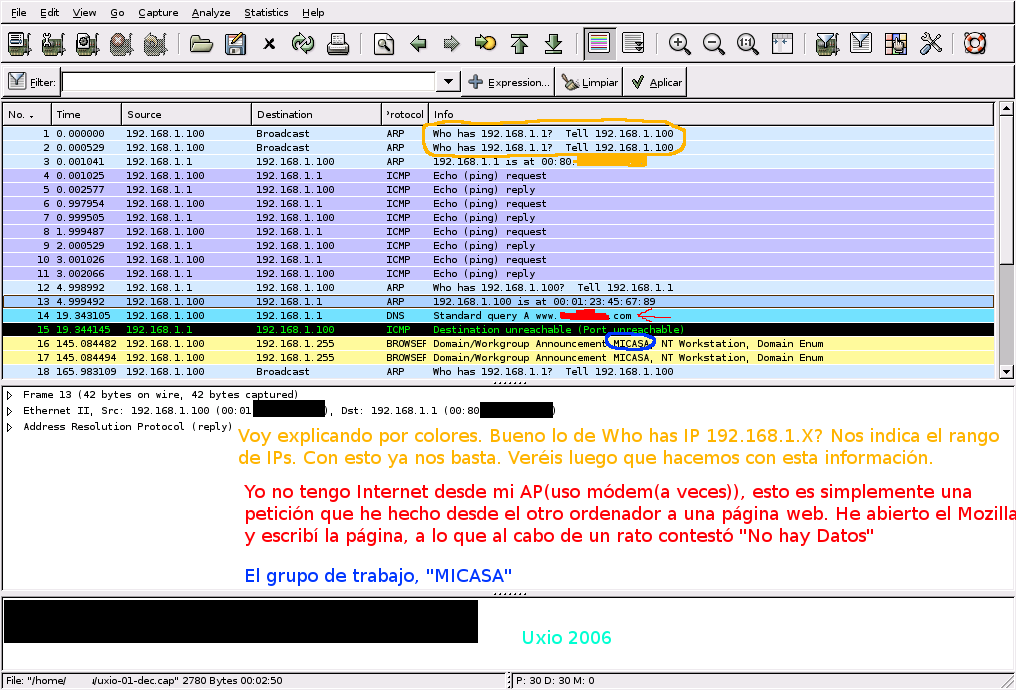This screenshot has height=690, width=1016.
Task: Select packet 3 ARP 192.168.1.1 is at
Action: (498, 161)
